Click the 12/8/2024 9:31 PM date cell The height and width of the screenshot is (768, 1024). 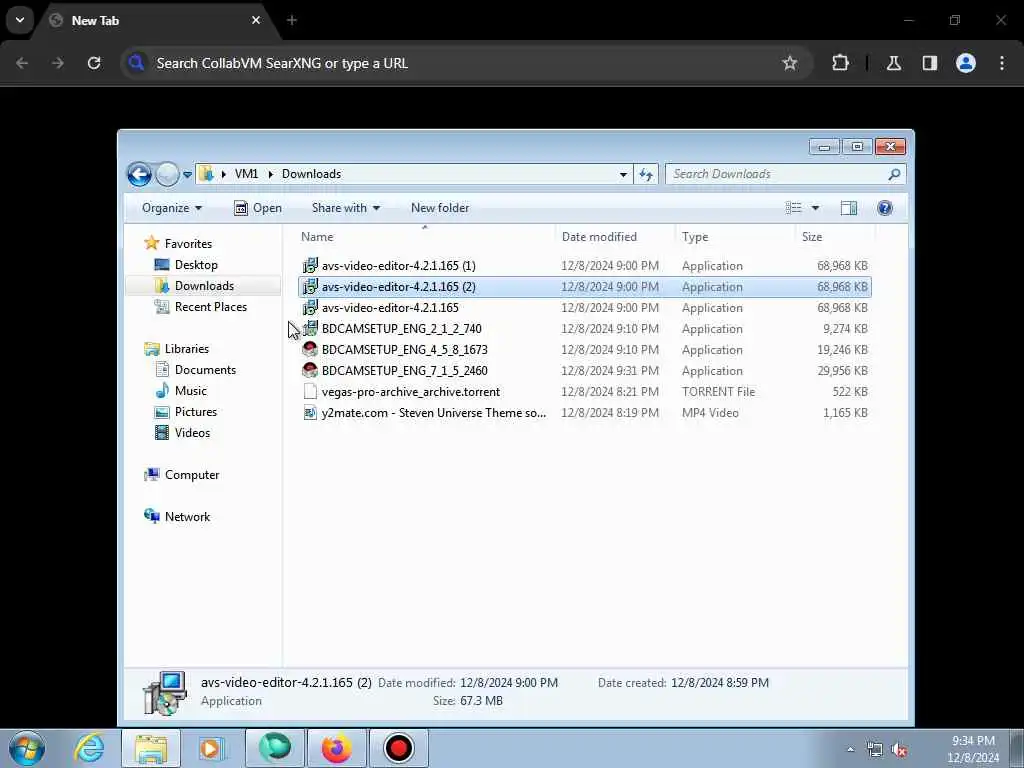pos(610,370)
